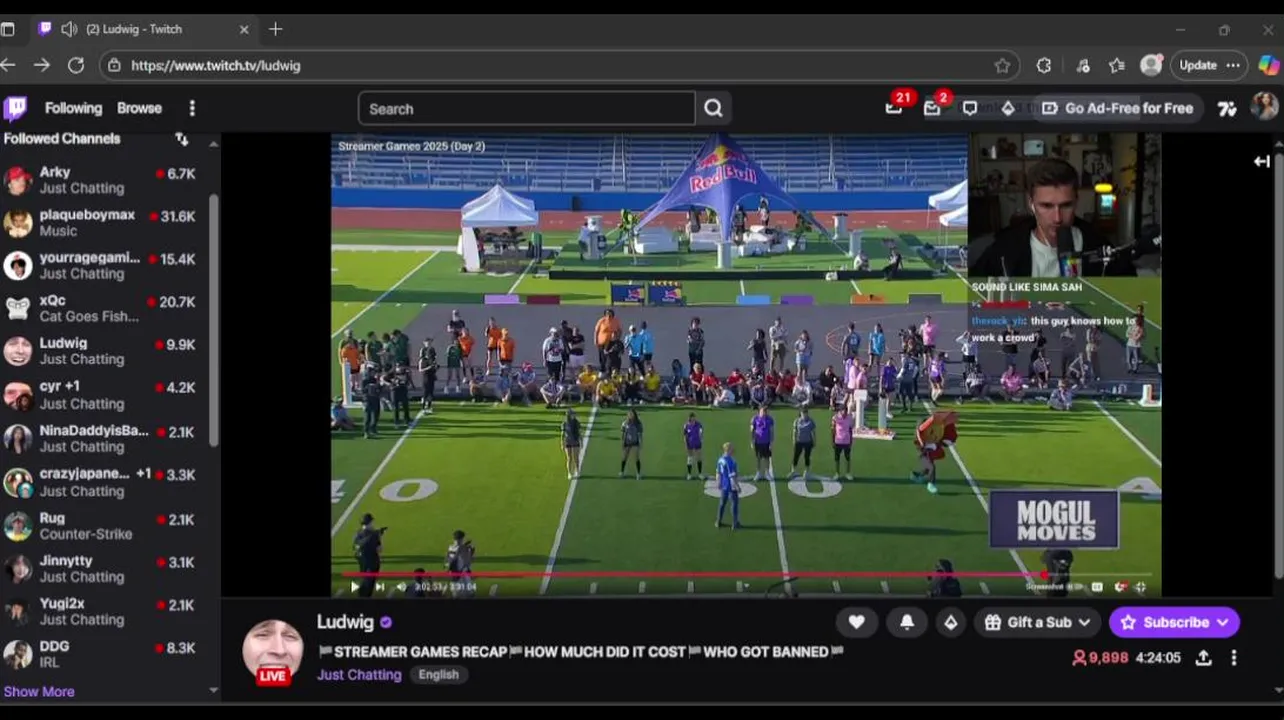
Task: Open the Copilot icon in the browser toolbar
Action: 1269,65
